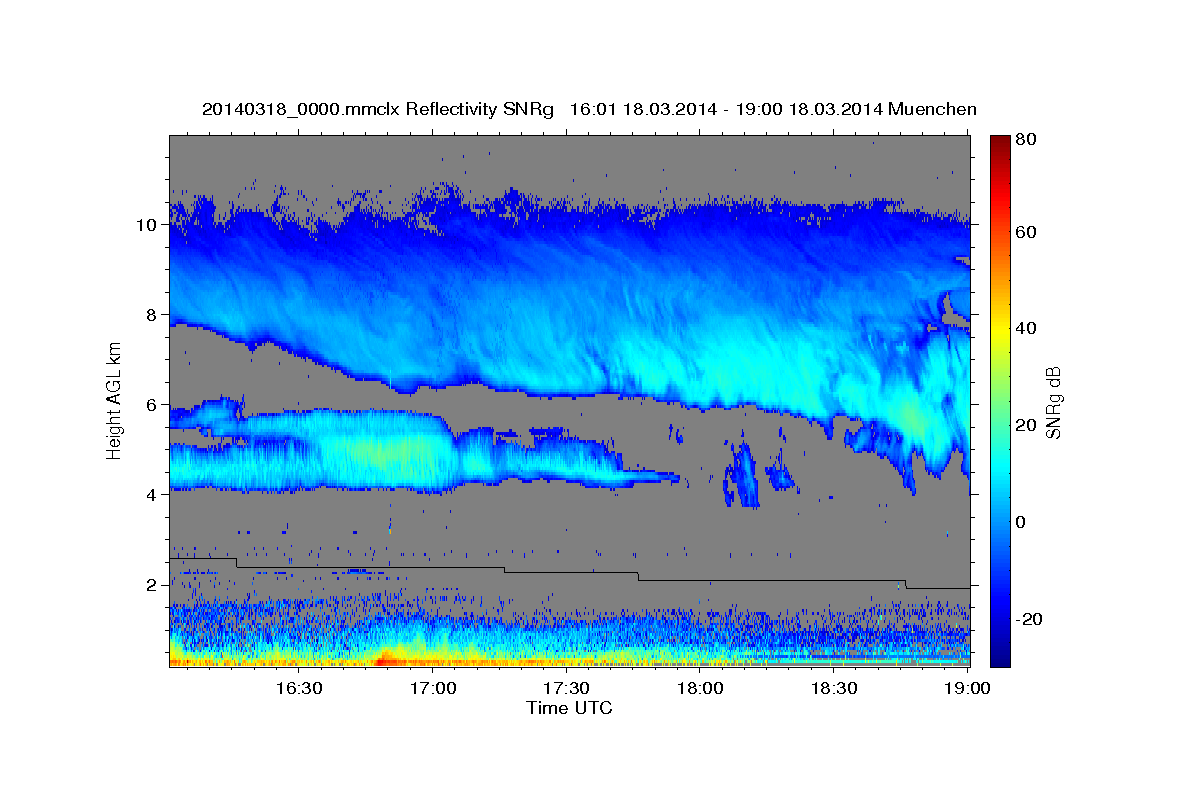Click the colorbar value 60
The width and height of the screenshot is (1200, 800).
pos(1025,232)
